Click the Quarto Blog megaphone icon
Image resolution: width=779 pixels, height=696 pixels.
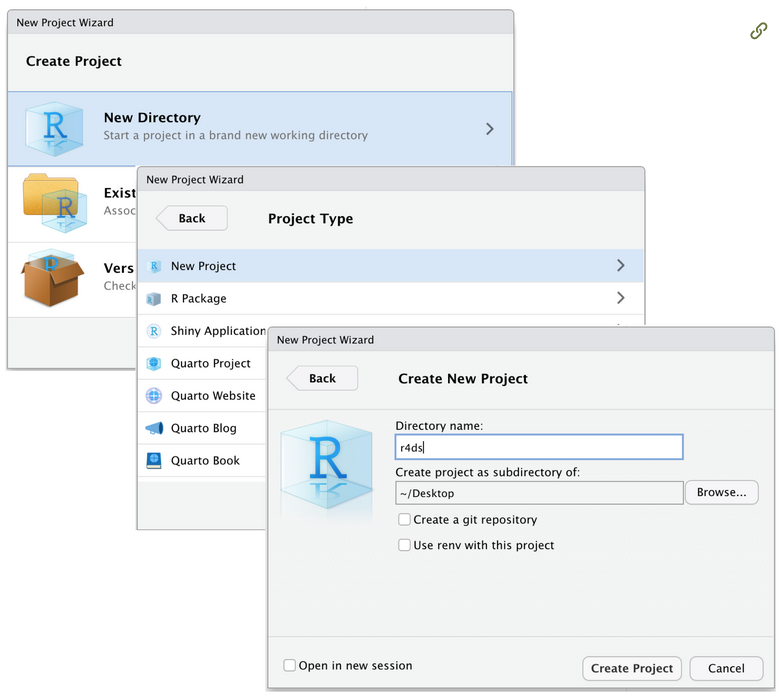154,428
